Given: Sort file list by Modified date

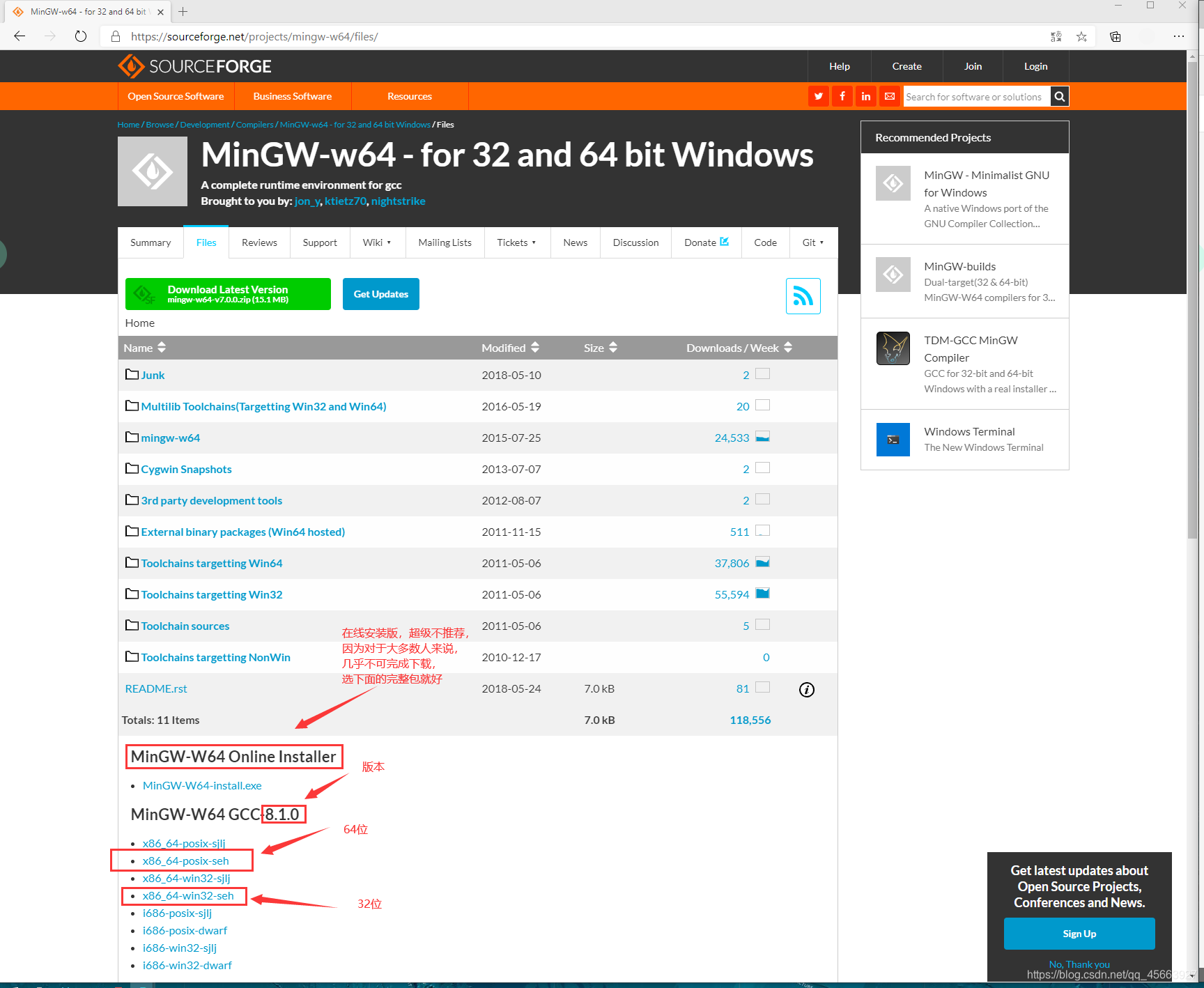Looking at the screenshot, I should coord(511,348).
